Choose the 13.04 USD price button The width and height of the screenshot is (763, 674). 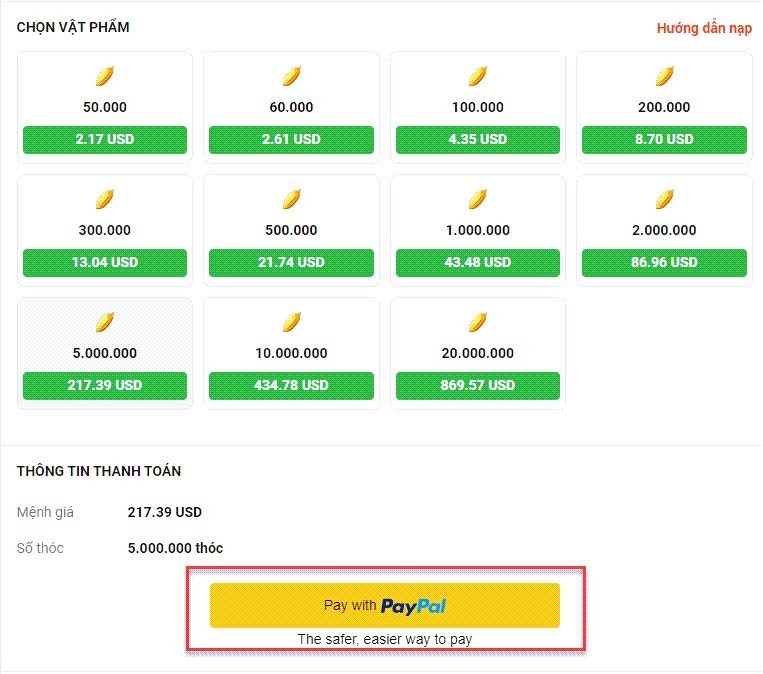[x=105, y=263]
